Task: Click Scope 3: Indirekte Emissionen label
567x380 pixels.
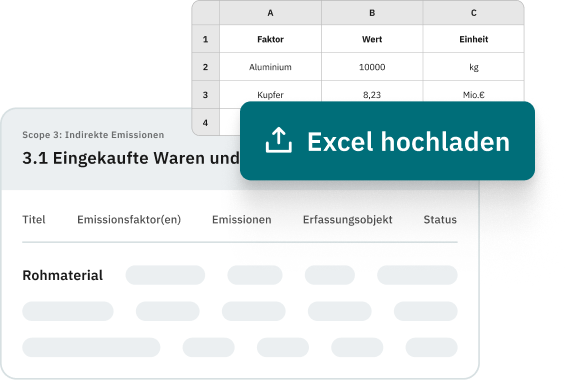Action: 93,135
